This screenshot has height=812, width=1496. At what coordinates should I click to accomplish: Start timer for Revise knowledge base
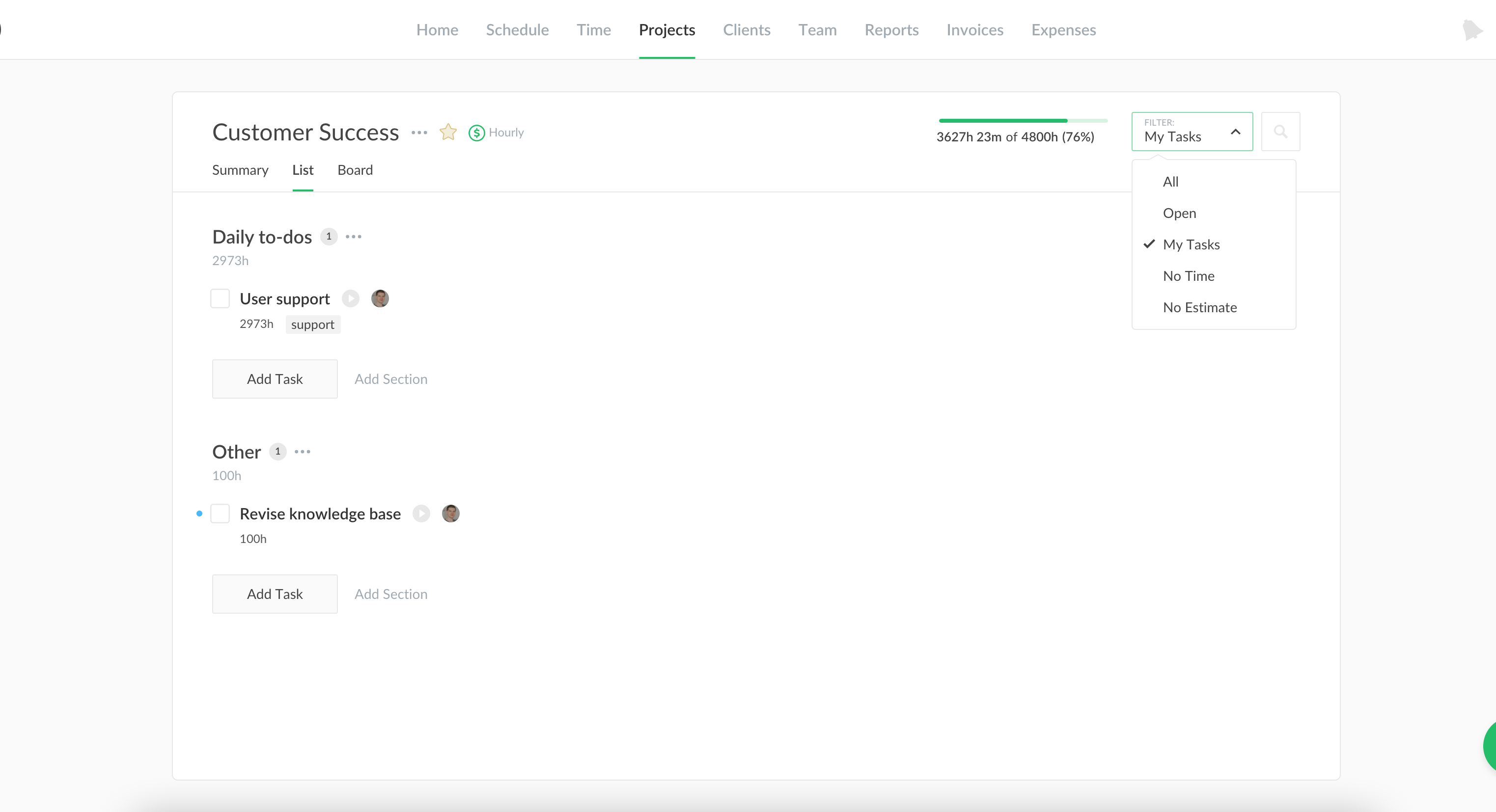click(421, 514)
